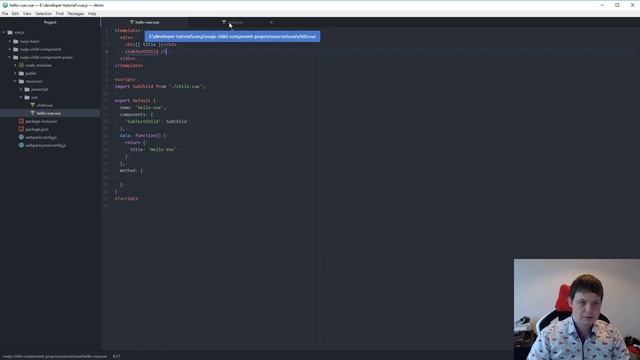640x360 pixels.
Task: Open webpack.config.js from the project tree
Action: pyautogui.click(x=41, y=137)
